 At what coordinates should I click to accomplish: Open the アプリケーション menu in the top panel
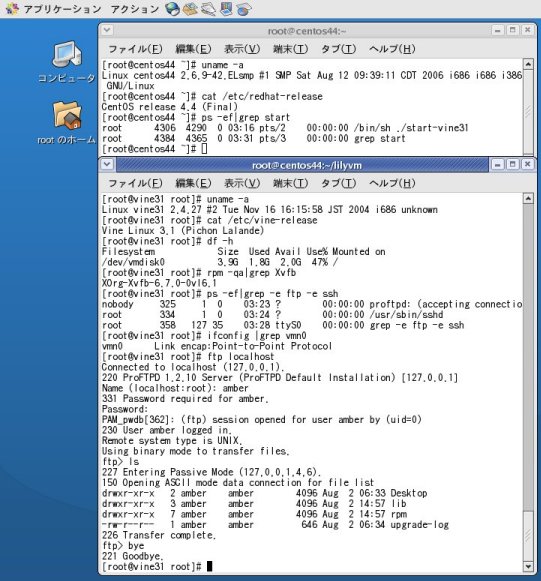pos(62,9)
